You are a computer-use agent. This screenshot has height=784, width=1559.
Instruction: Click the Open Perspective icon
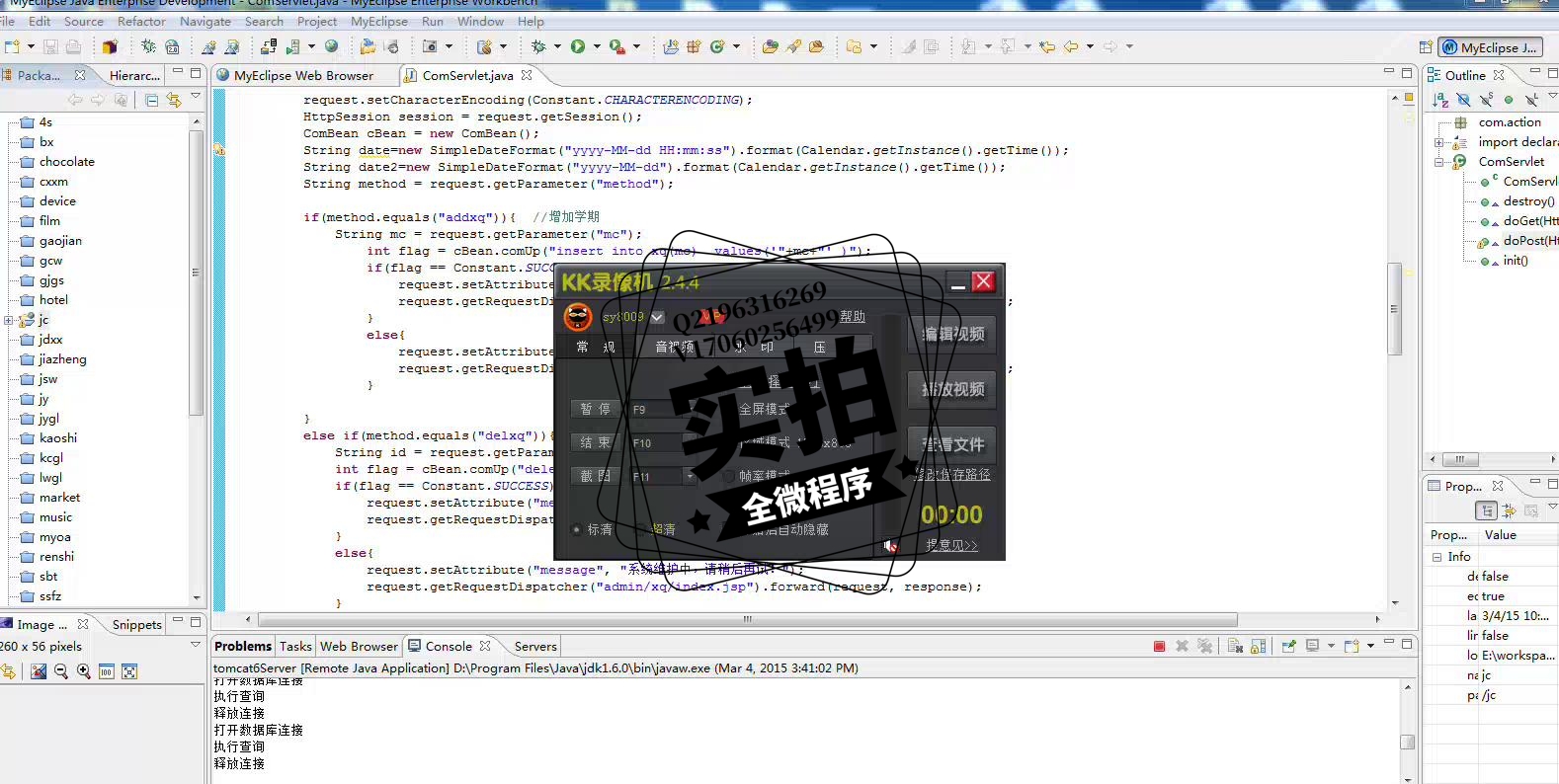tap(1426, 47)
